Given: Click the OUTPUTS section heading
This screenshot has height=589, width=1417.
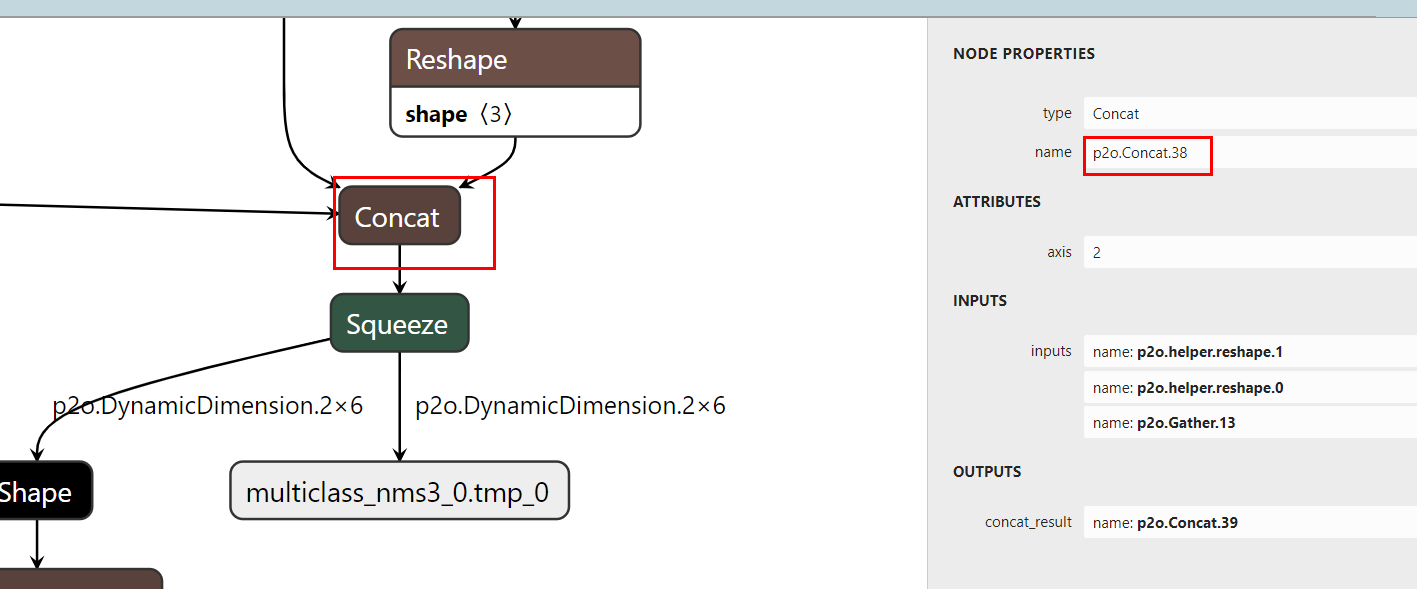Looking at the screenshot, I should 987,472.
